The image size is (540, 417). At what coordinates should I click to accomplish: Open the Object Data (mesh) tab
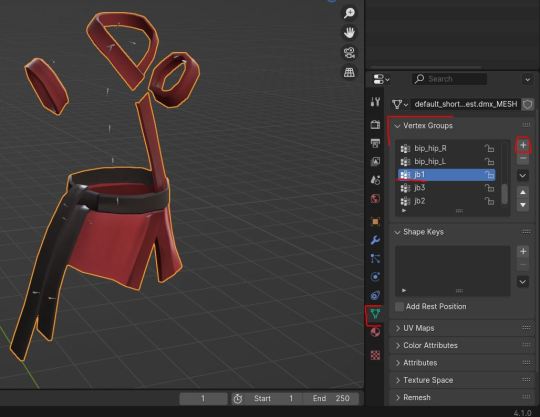pos(375,314)
